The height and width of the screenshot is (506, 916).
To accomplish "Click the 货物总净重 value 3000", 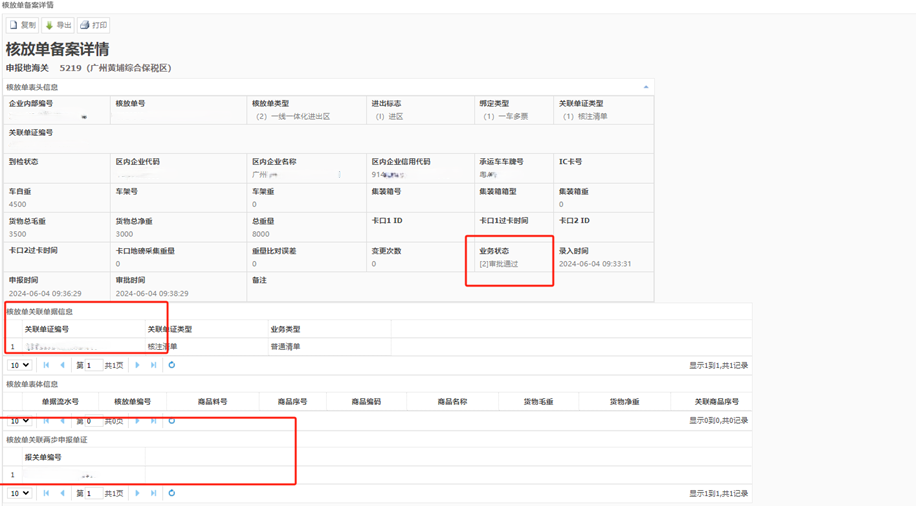I will point(124,234).
